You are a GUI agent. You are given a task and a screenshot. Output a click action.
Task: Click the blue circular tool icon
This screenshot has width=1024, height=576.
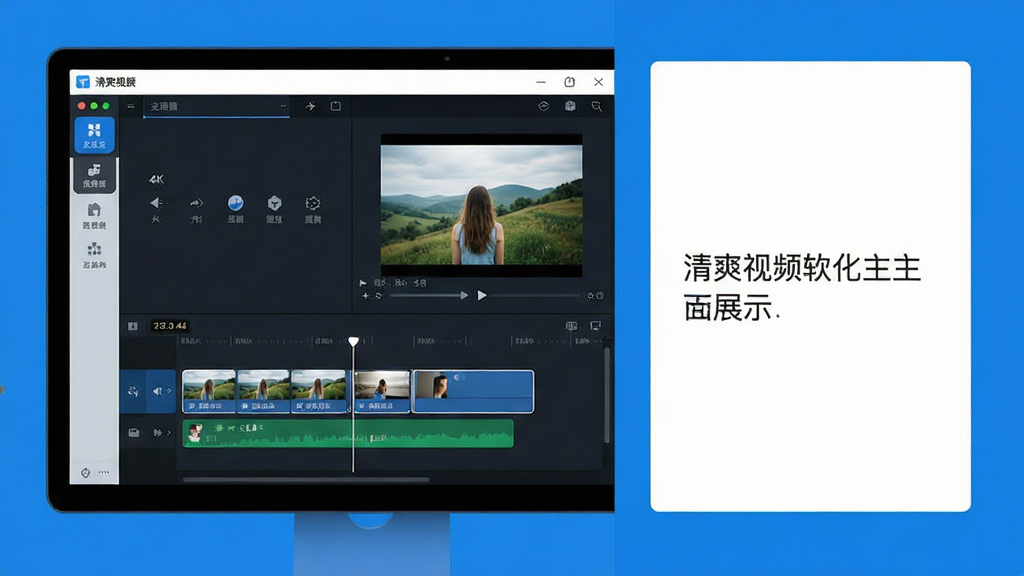tap(235, 203)
